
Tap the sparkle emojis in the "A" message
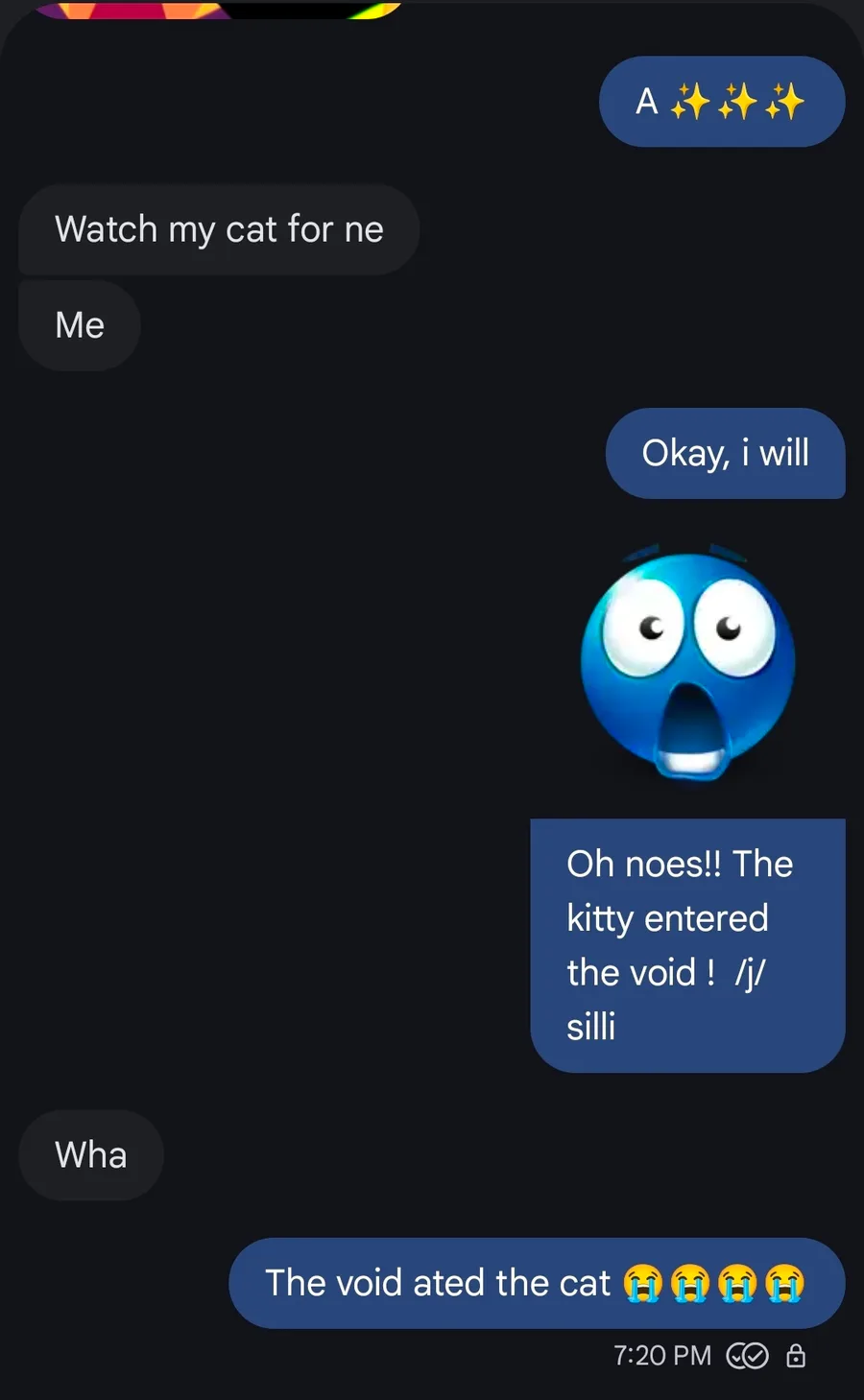click(x=736, y=101)
